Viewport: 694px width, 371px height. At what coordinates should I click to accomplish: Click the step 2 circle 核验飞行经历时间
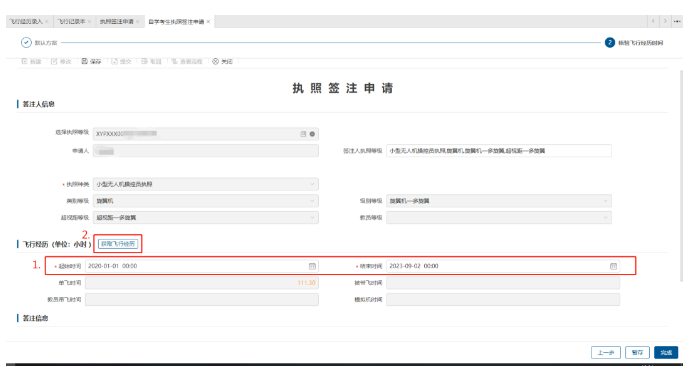(609, 43)
